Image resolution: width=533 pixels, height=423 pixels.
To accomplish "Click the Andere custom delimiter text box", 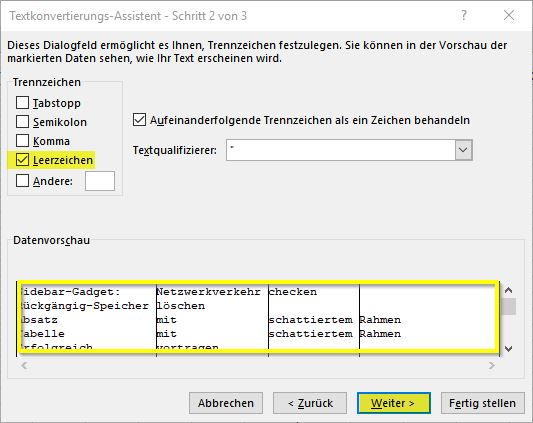I will coord(100,181).
